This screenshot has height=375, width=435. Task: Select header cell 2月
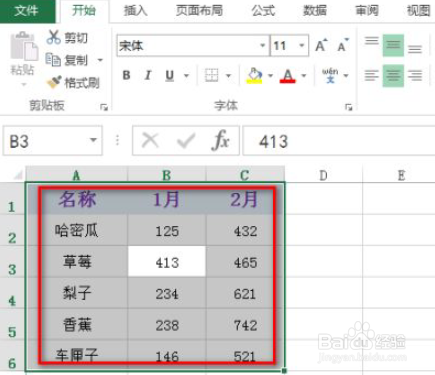tap(245, 199)
